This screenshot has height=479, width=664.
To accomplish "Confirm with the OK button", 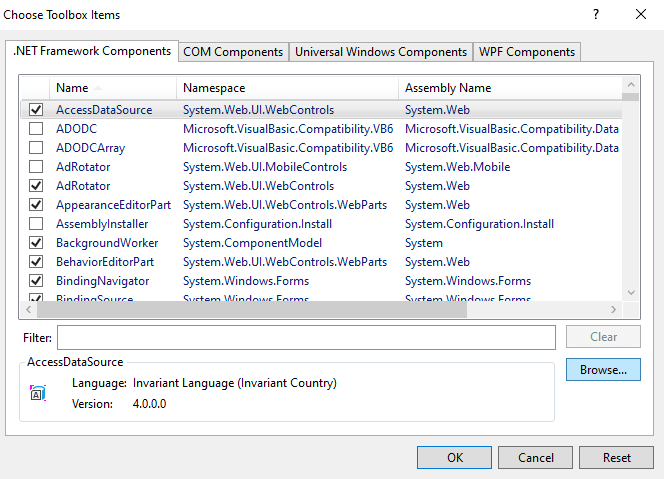I will [454, 457].
